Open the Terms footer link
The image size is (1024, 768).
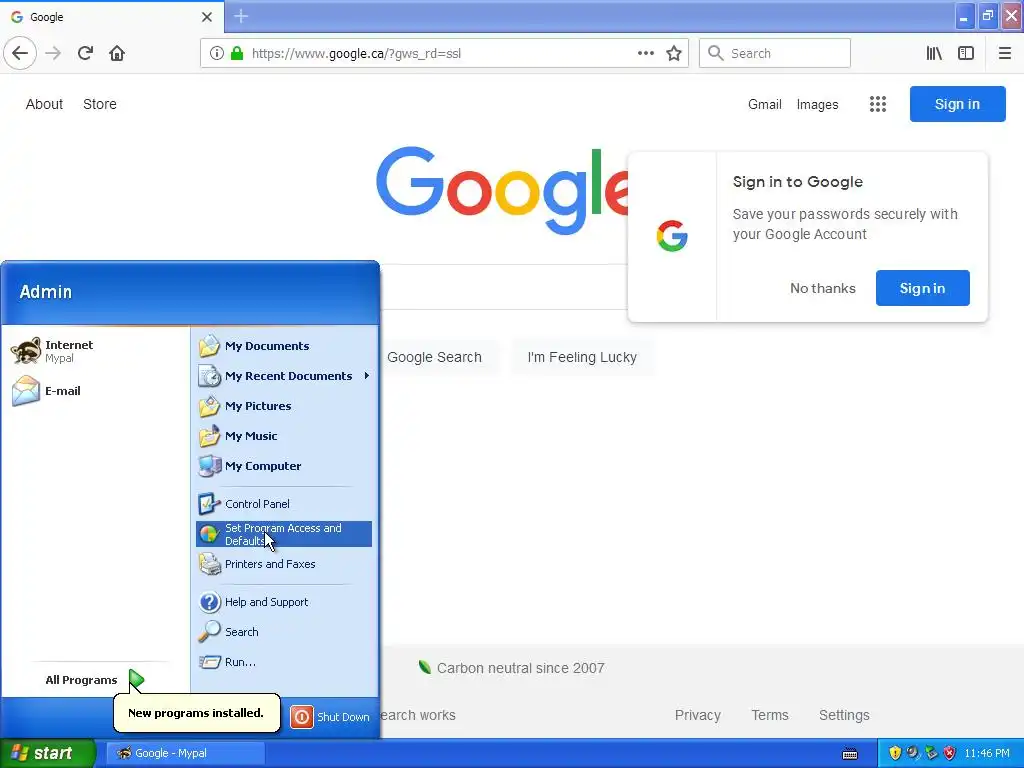pos(770,715)
